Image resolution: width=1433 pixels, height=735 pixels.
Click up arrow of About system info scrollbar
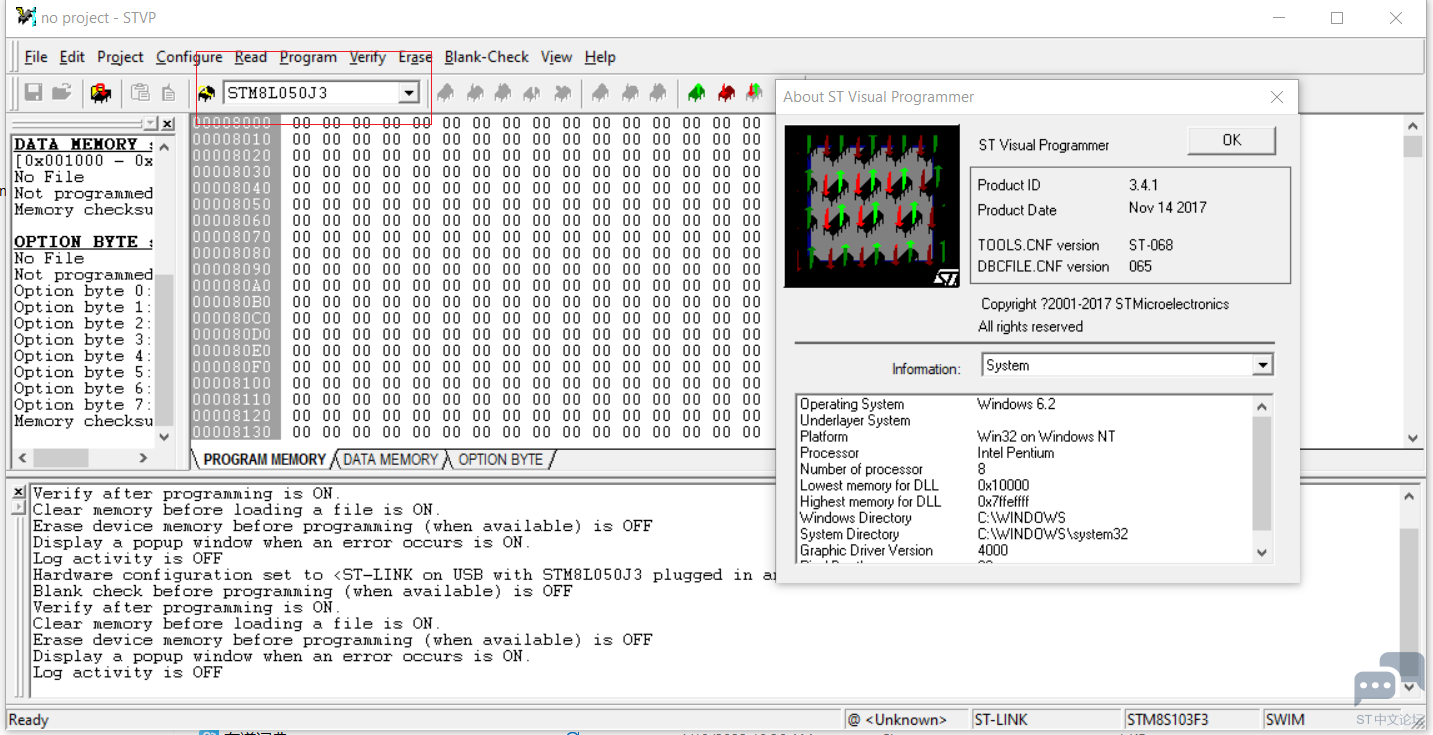coord(1262,406)
